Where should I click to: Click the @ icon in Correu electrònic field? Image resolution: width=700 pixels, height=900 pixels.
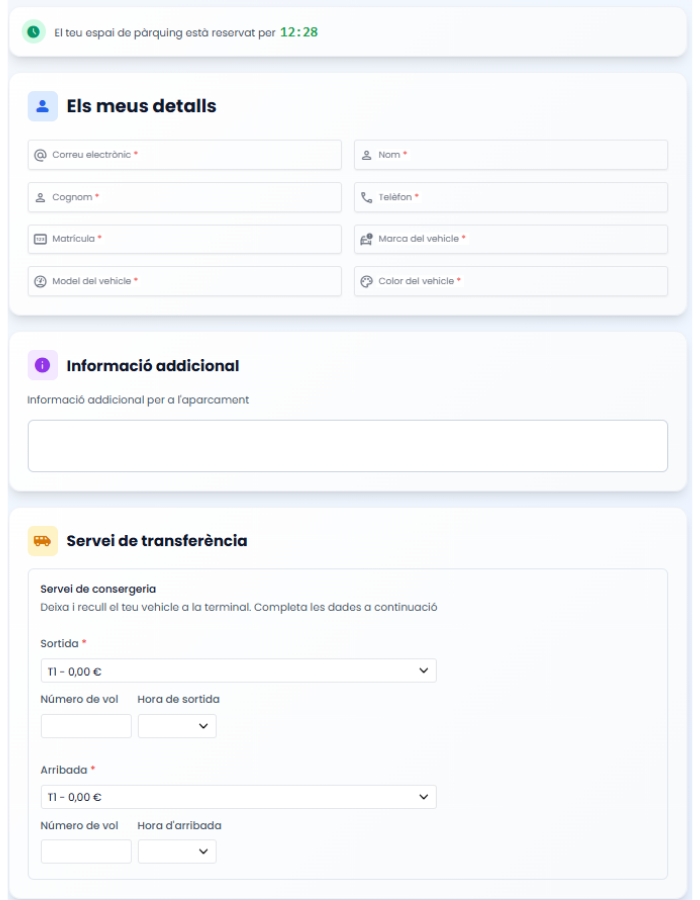[x=40, y=155]
